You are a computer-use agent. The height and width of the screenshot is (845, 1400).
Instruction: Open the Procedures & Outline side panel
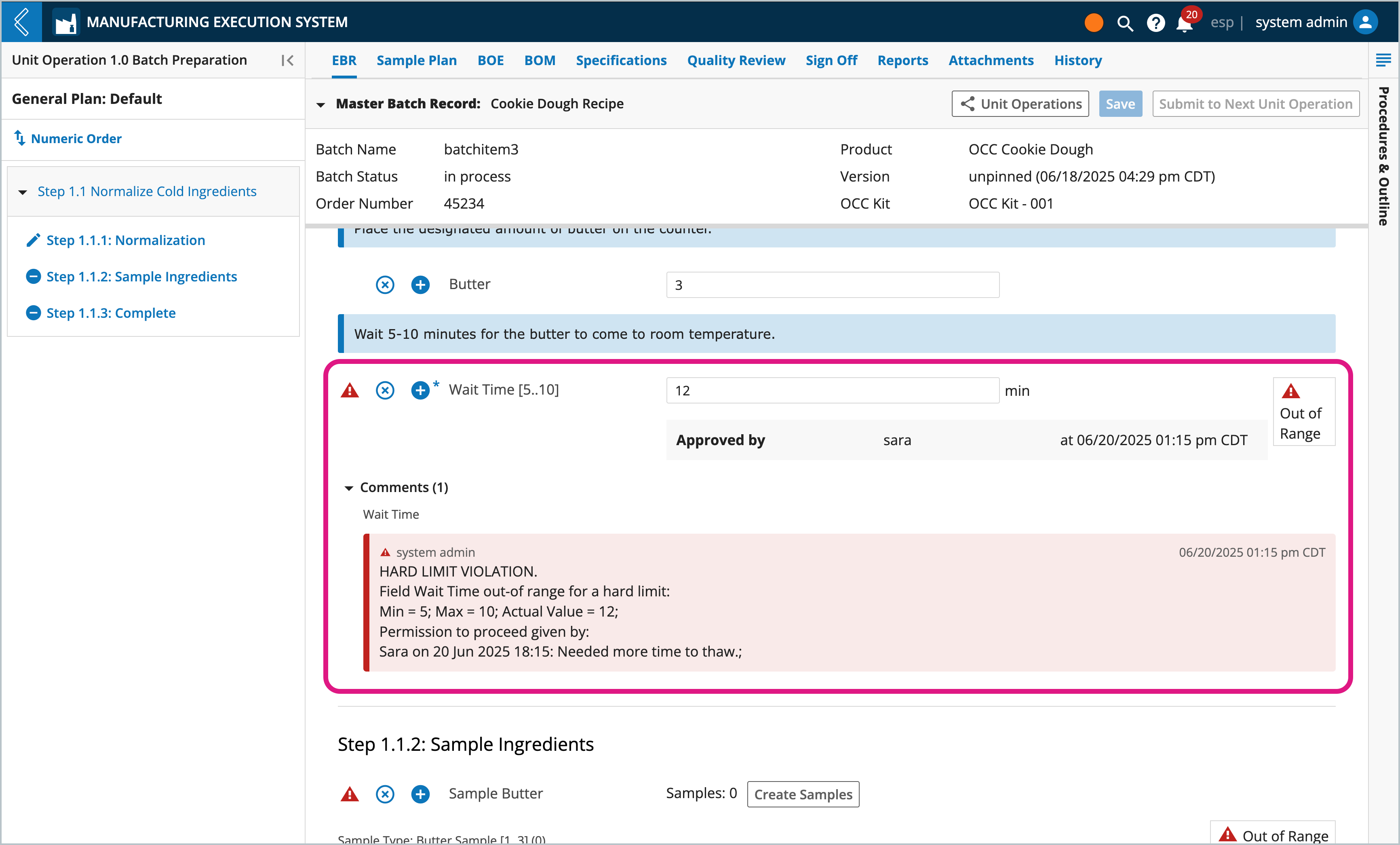point(1383,156)
